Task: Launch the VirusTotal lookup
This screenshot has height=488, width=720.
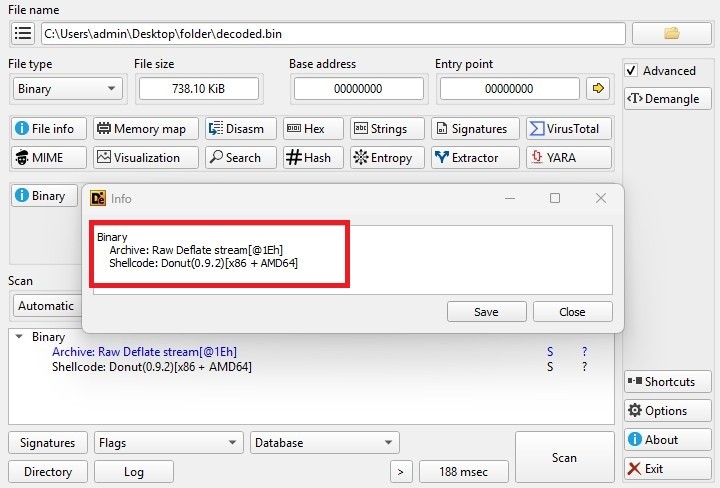Action: tap(565, 129)
